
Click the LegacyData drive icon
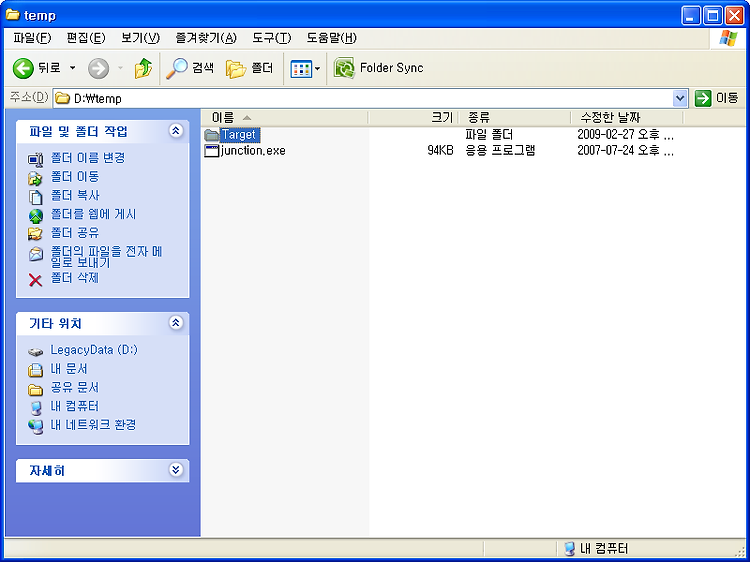point(35,353)
